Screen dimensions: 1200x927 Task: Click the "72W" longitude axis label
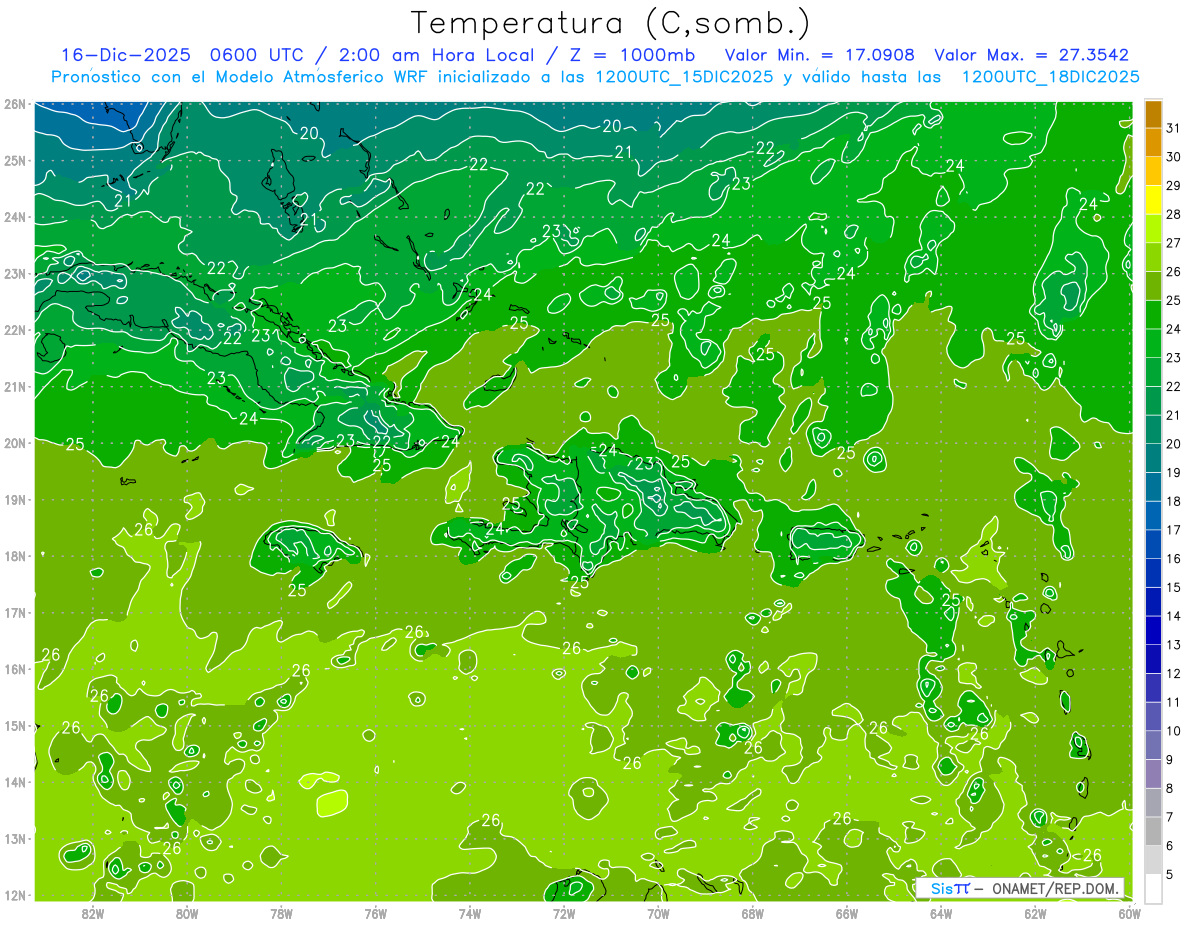point(564,913)
